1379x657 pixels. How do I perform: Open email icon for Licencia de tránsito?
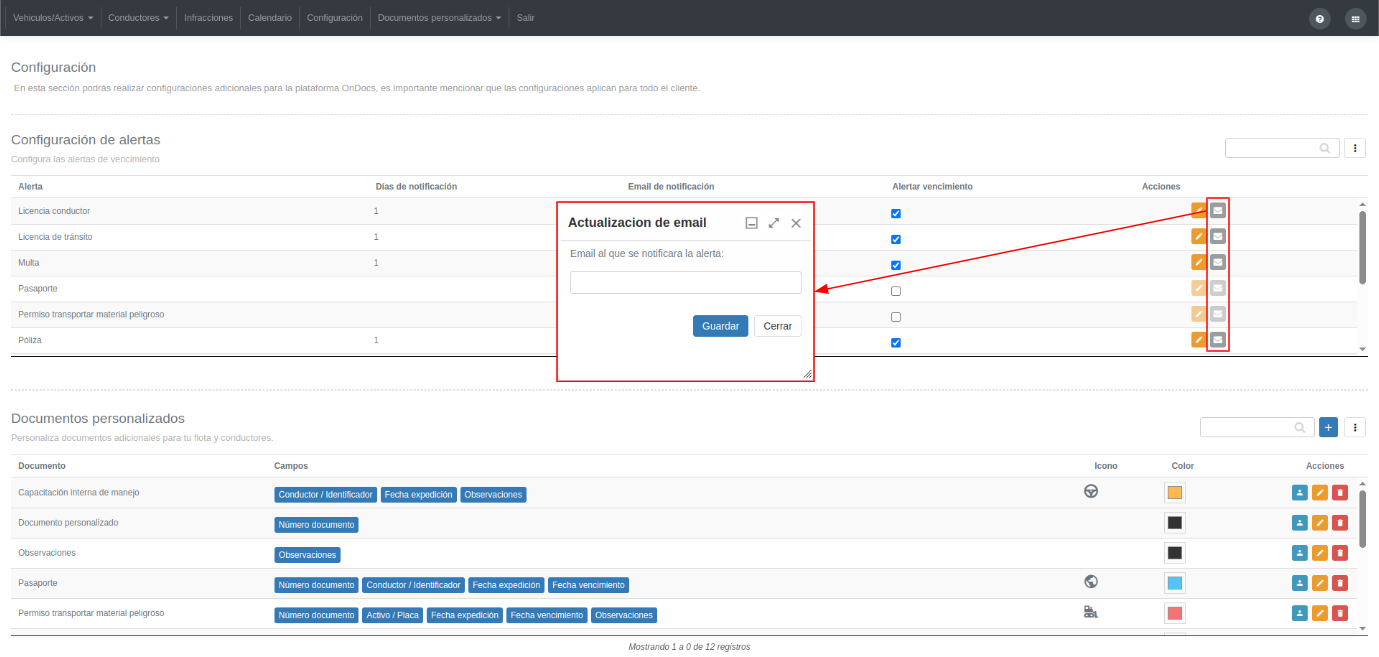1218,236
